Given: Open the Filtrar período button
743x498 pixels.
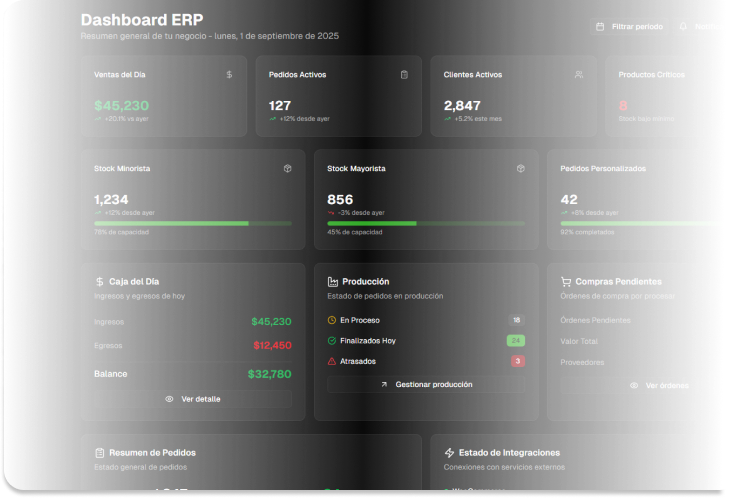Looking at the screenshot, I should coord(629,27).
